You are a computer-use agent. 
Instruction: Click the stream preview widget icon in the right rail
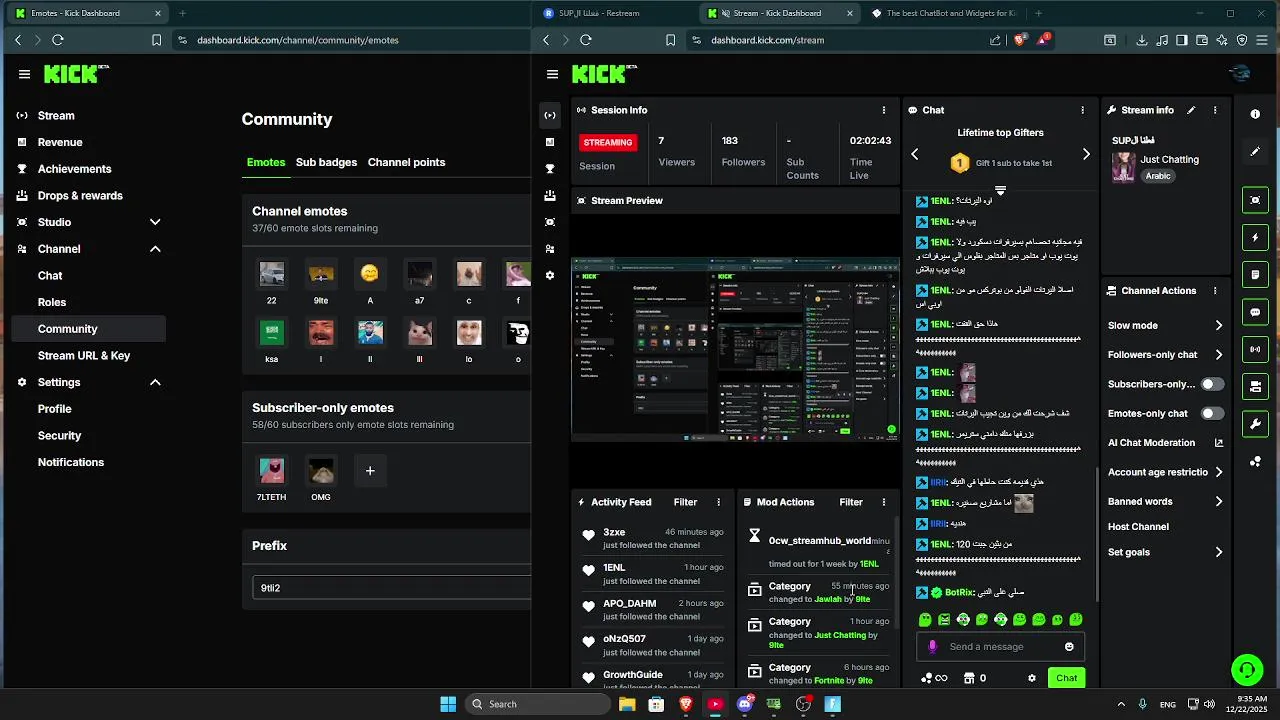tap(1255, 200)
